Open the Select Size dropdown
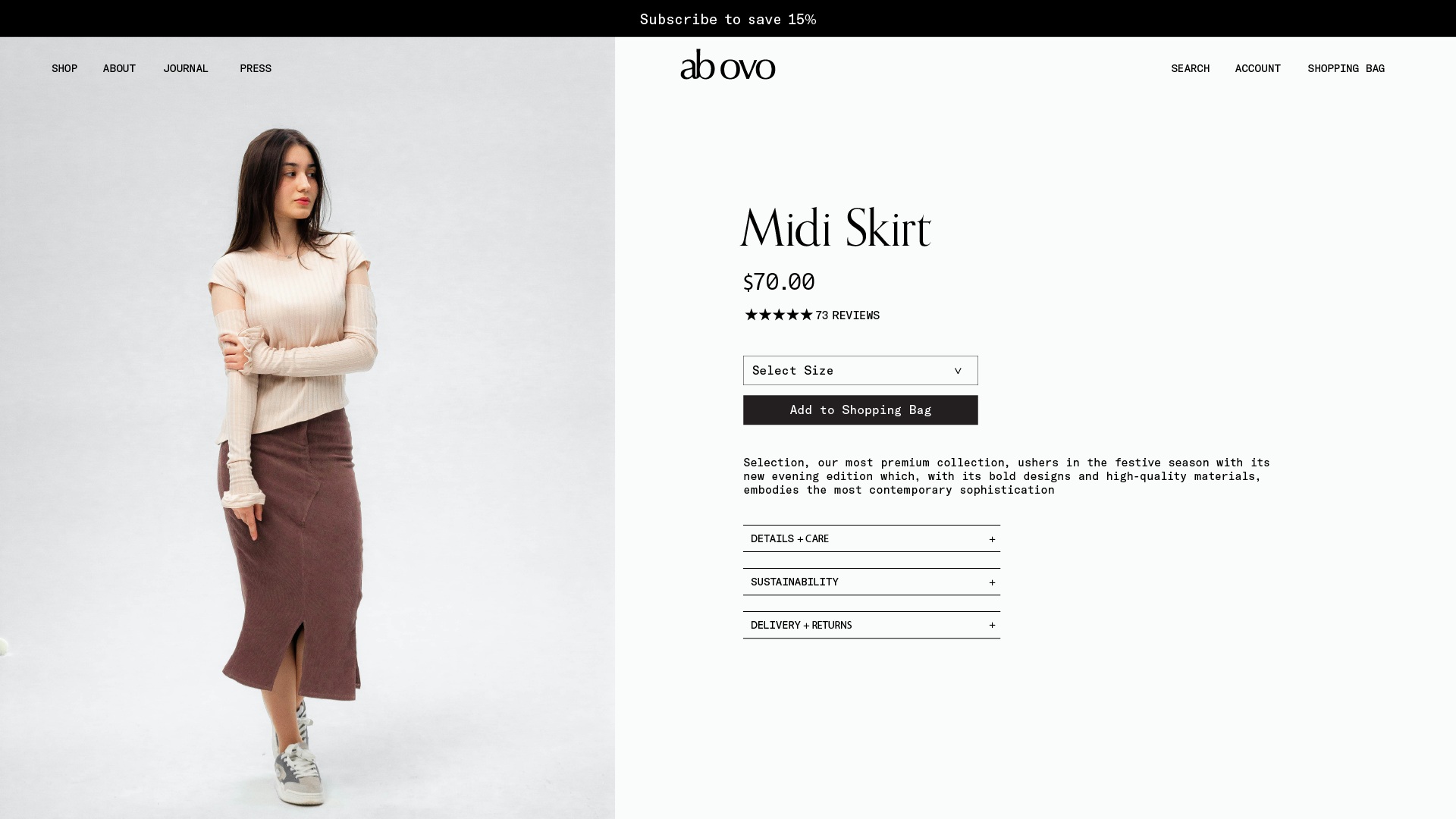 860,371
